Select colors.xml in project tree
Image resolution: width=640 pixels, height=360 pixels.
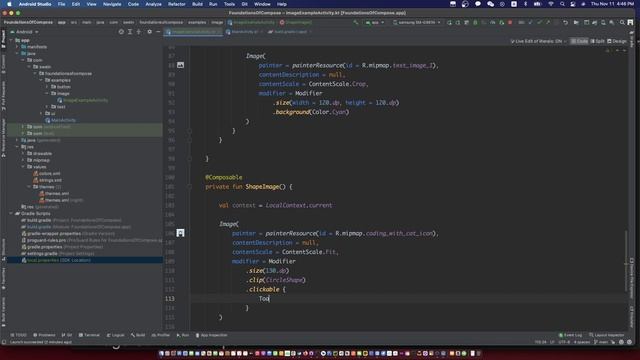(47, 173)
